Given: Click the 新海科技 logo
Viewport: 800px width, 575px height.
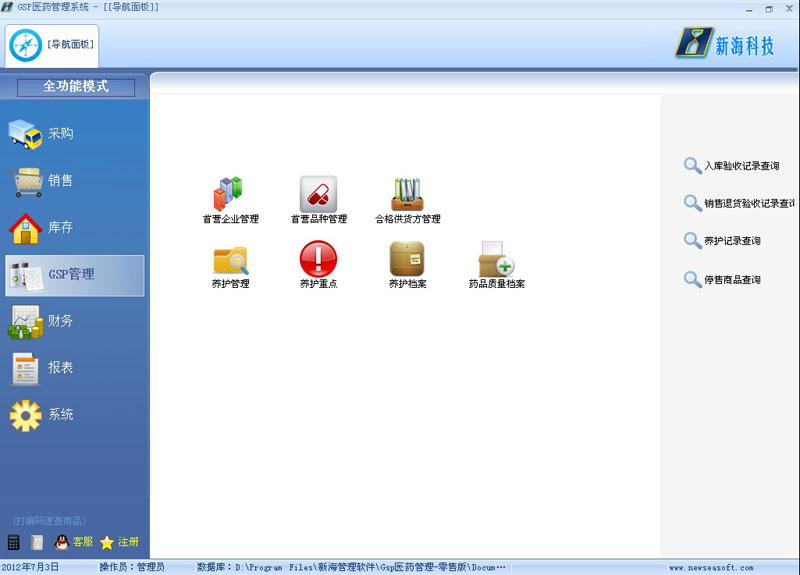Looking at the screenshot, I should point(726,43).
